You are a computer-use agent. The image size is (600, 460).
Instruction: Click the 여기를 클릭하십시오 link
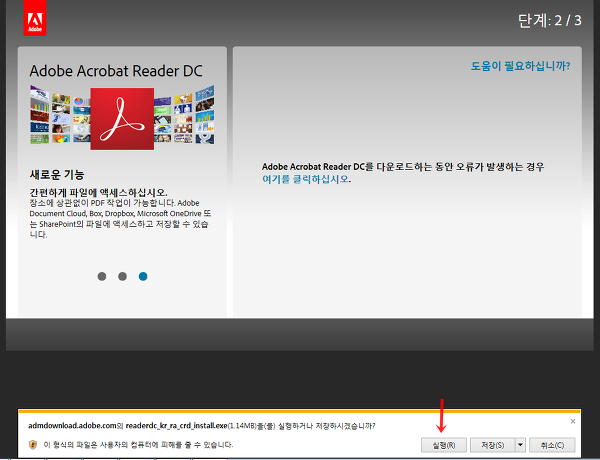tap(305, 179)
